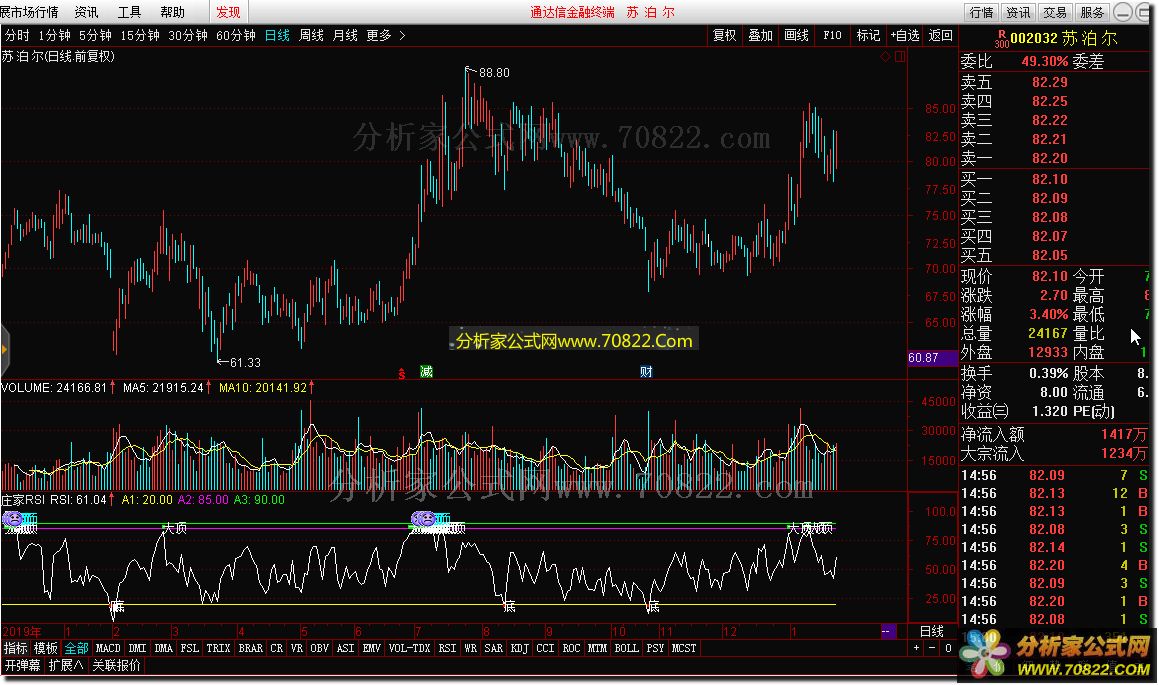1159x685 pixels.
Task: Select the VOL-TDX indicator
Action: (x=409, y=648)
